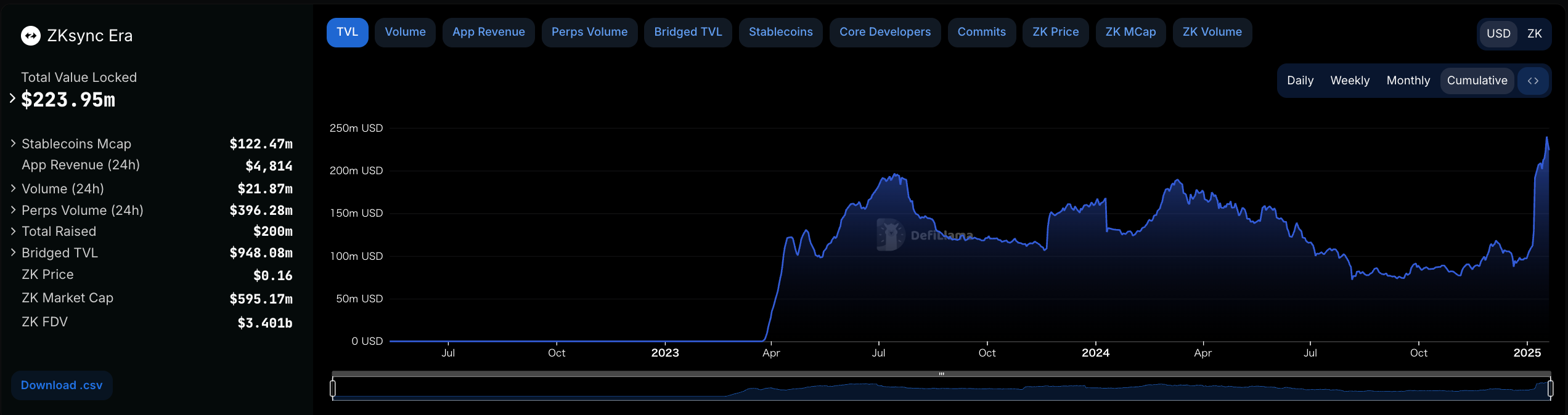Select the Weekly grouping option
The height and width of the screenshot is (415, 1568).
(1350, 81)
